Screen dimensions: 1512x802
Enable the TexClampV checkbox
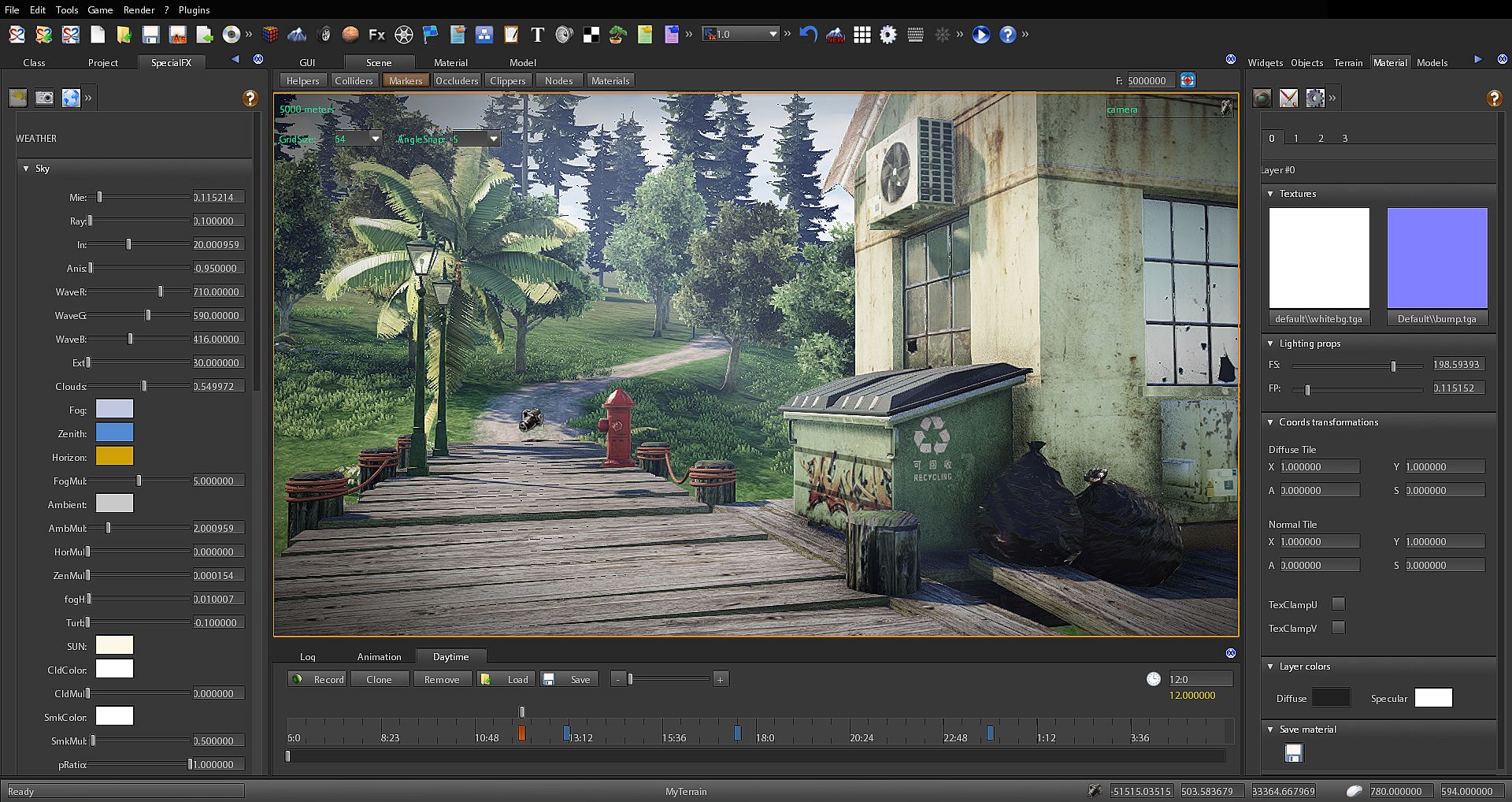(1338, 628)
